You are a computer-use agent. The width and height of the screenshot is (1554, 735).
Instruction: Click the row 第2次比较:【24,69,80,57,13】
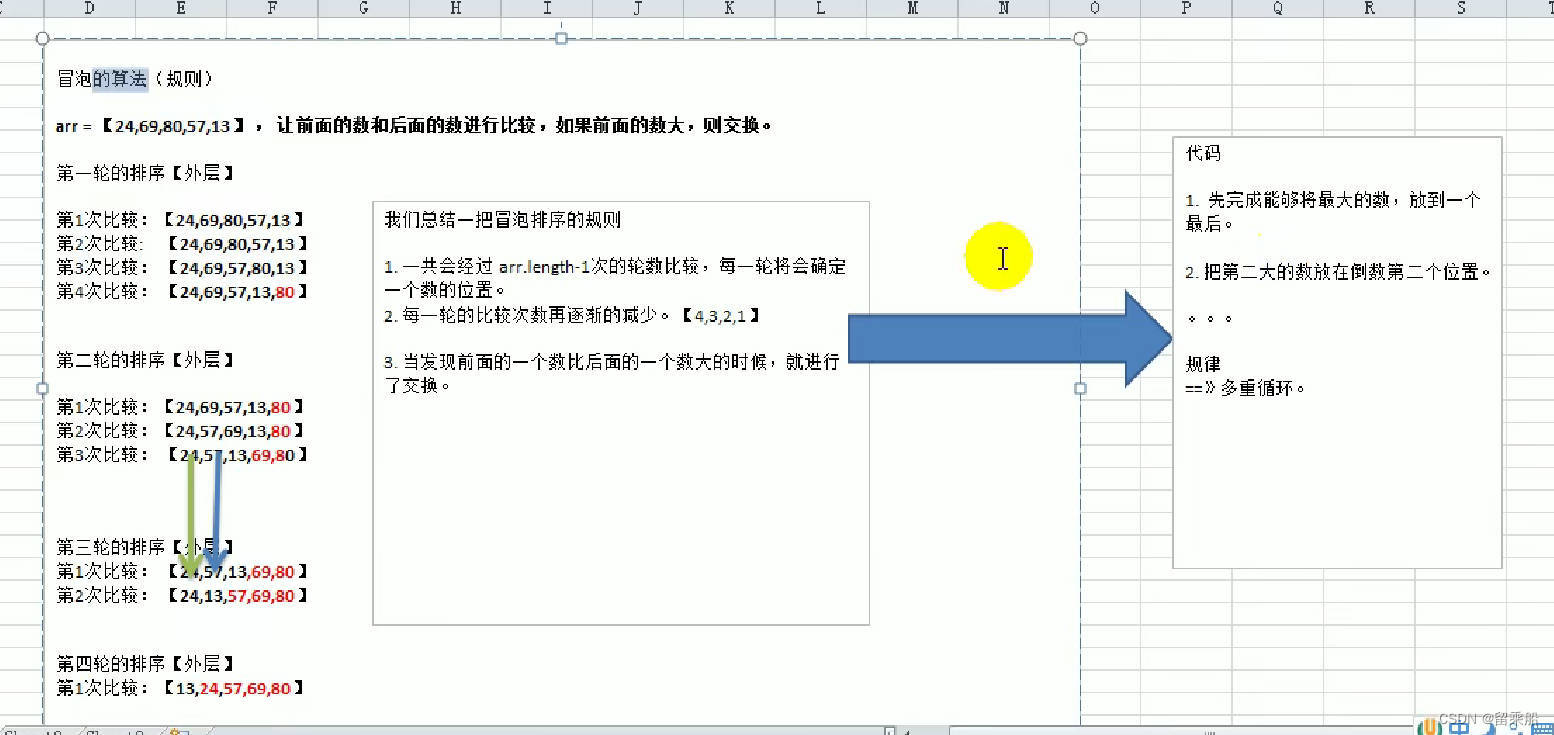coord(183,244)
